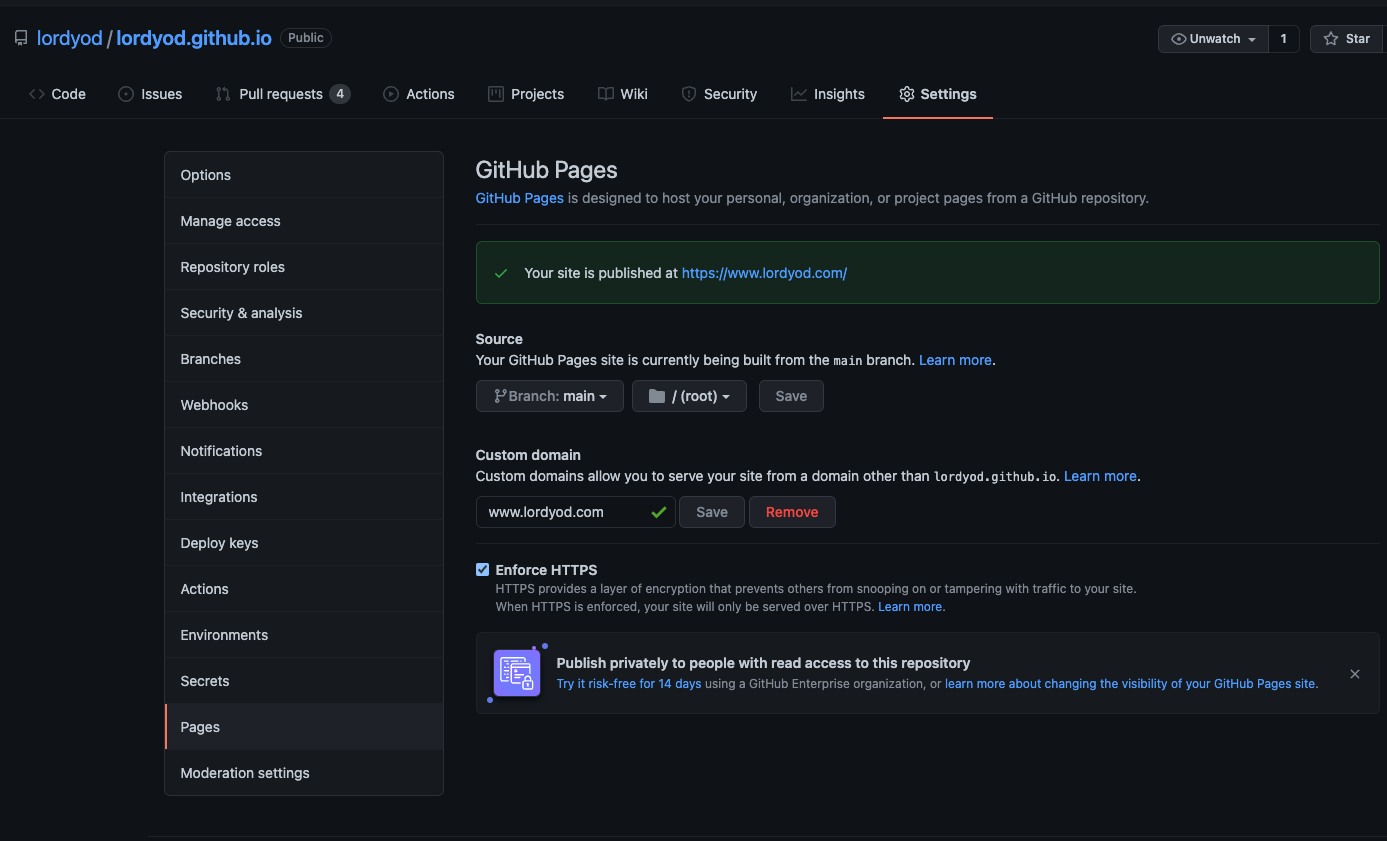This screenshot has height=841, width=1387.
Task: Open the Branch: main dropdown
Action: click(x=549, y=396)
